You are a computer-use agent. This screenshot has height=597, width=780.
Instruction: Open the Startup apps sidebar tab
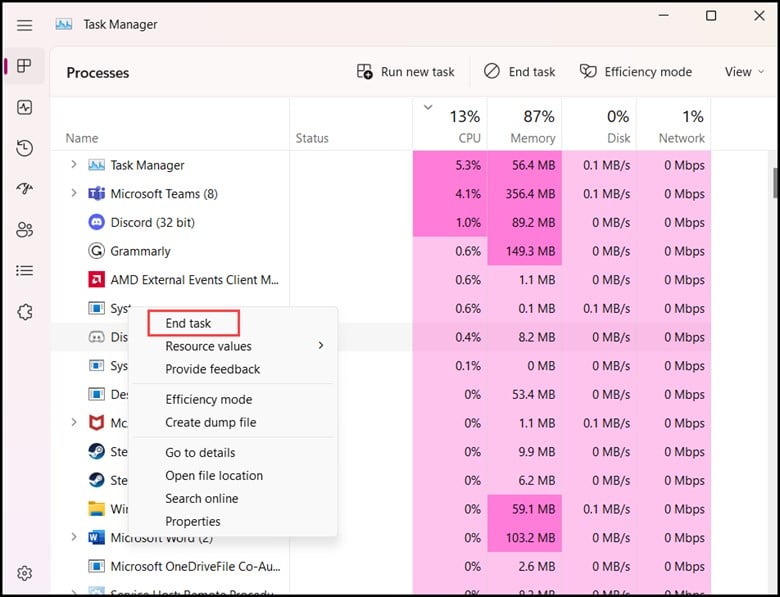[24, 189]
